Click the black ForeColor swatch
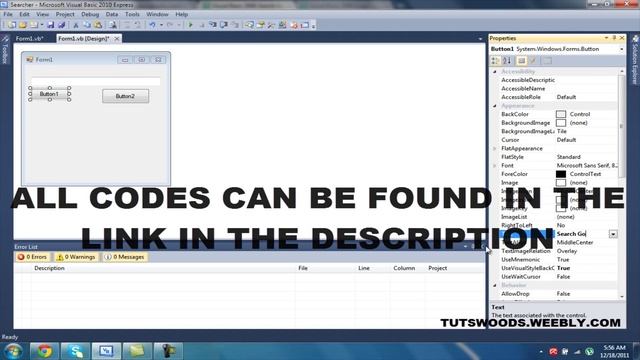 pos(561,174)
